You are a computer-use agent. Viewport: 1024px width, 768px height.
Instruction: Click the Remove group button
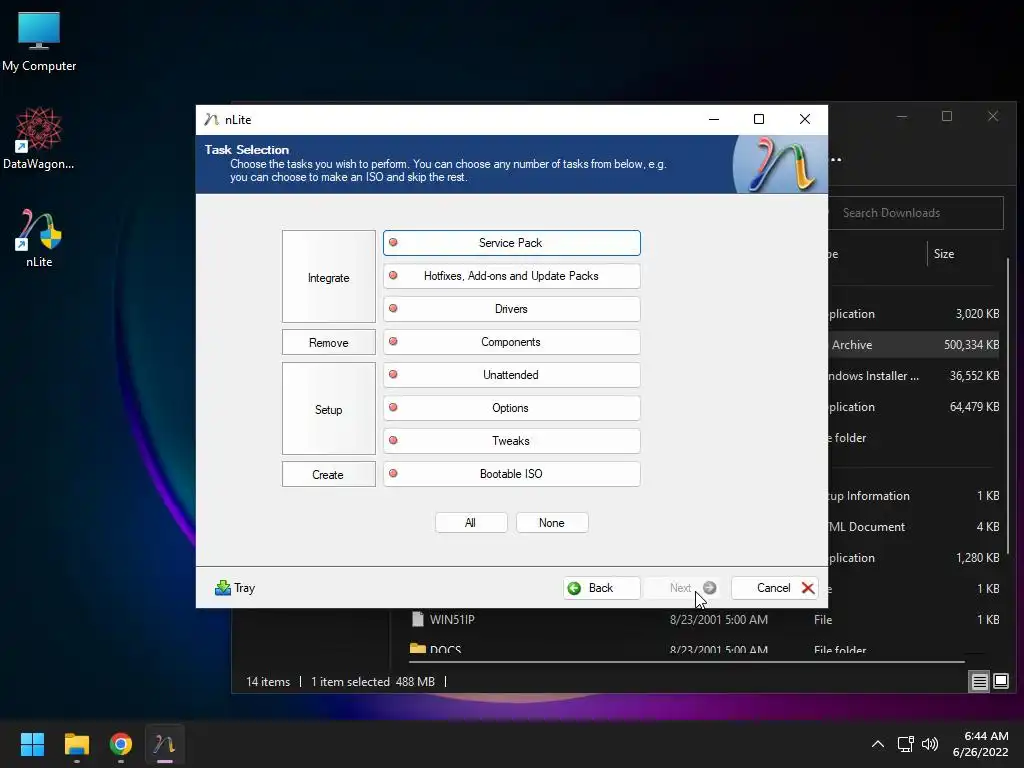(328, 342)
